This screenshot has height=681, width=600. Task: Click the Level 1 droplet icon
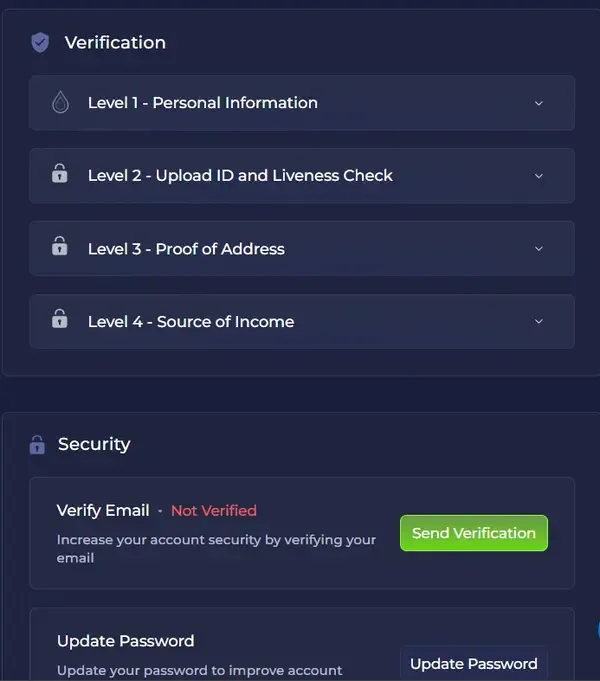point(60,103)
